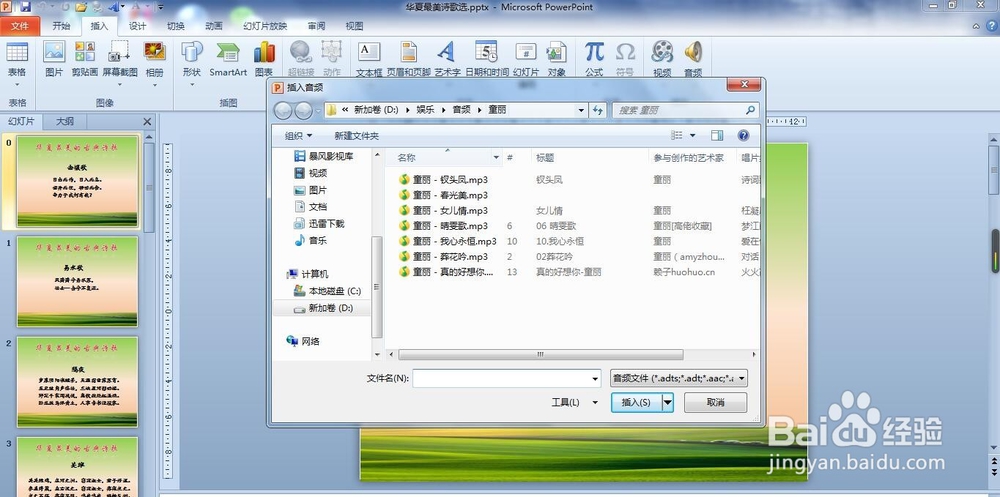Click the 页眉和页脚 (Header and Footer) icon
The width and height of the screenshot is (1000, 497).
409,52
